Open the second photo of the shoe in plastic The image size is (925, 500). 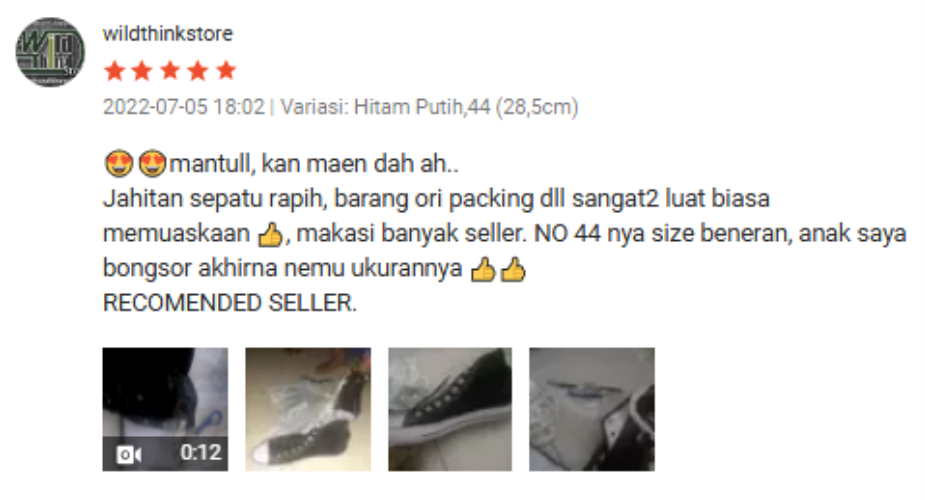pyautogui.click(x=308, y=409)
